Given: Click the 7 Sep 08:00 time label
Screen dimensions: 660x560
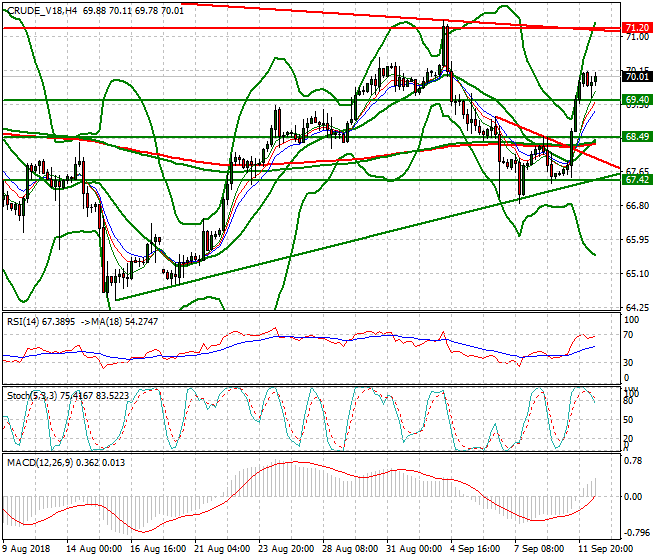Looking at the screenshot, I should pos(539,549).
